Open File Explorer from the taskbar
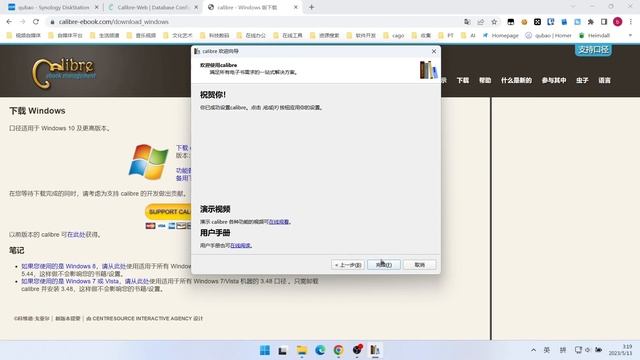Image resolution: width=640 pixels, height=360 pixels. (302, 350)
